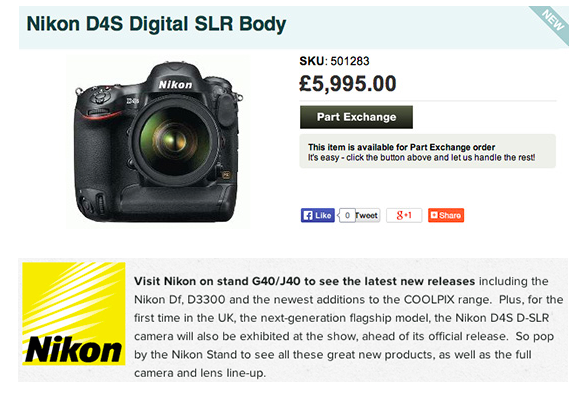Screen dimensions: 584x403
Task: Click the yellow Nikon logo
Action: point(74,314)
